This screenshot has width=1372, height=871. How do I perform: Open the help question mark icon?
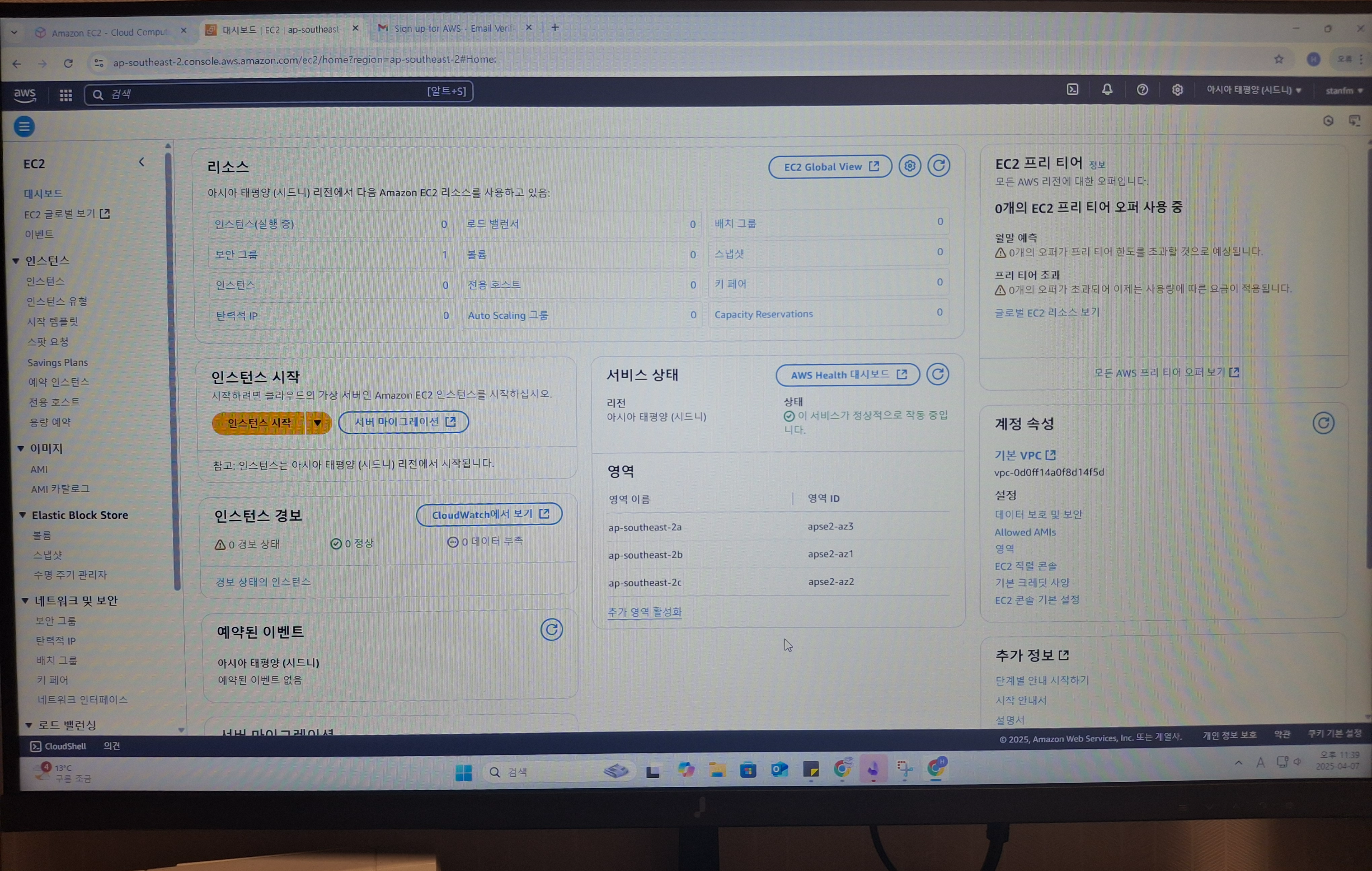tap(1142, 90)
